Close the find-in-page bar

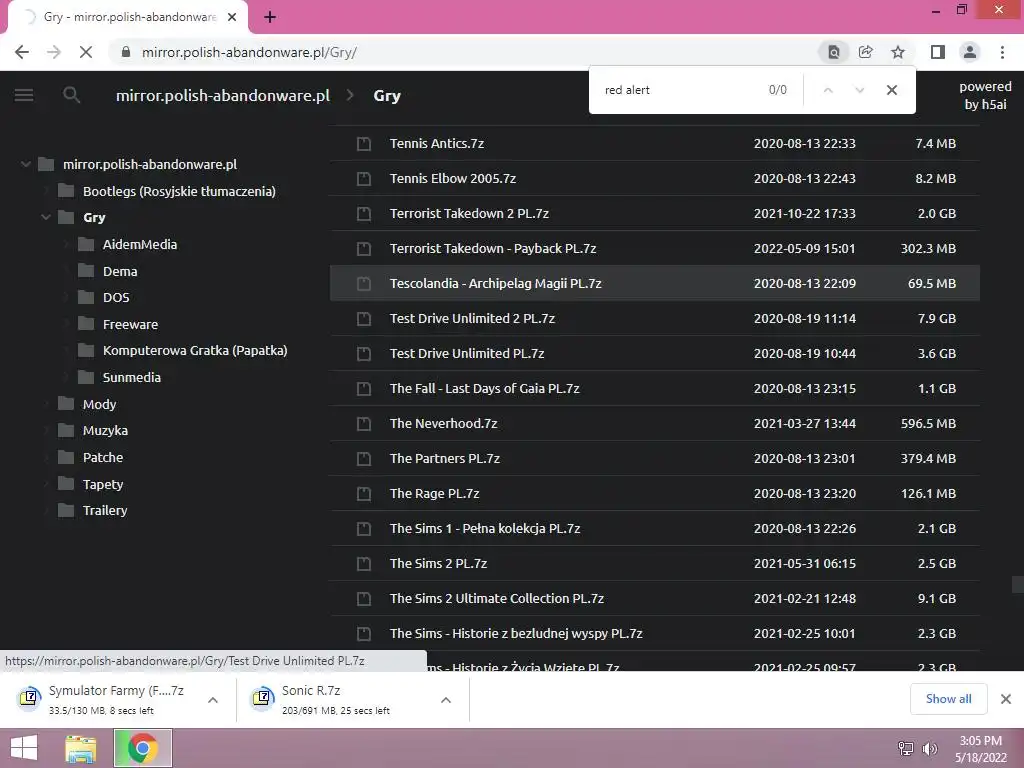891,90
